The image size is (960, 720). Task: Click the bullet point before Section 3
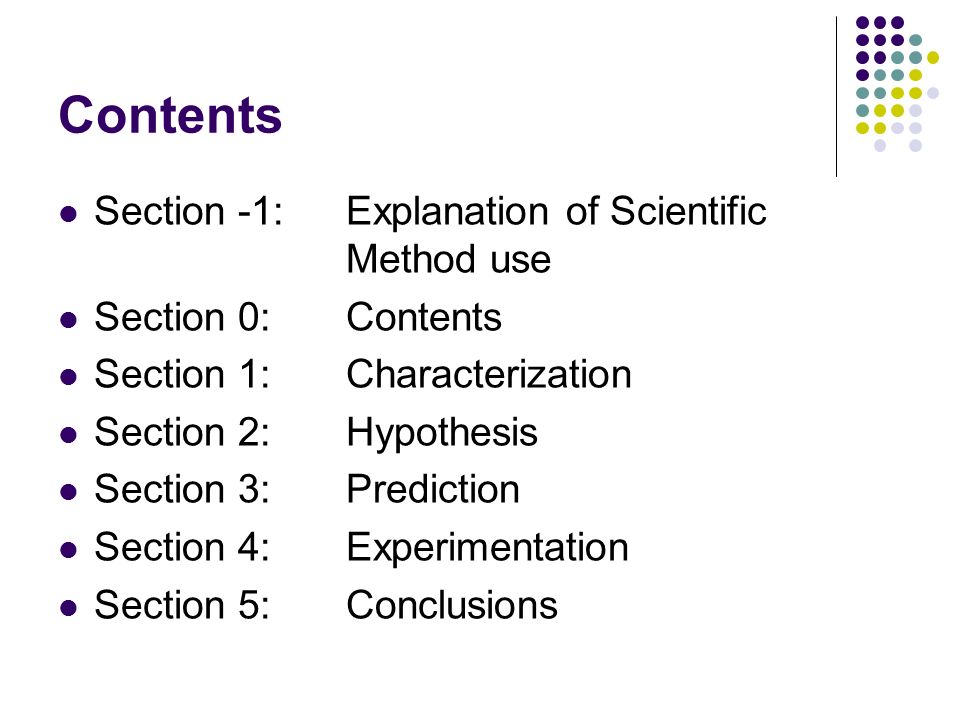[69, 492]
